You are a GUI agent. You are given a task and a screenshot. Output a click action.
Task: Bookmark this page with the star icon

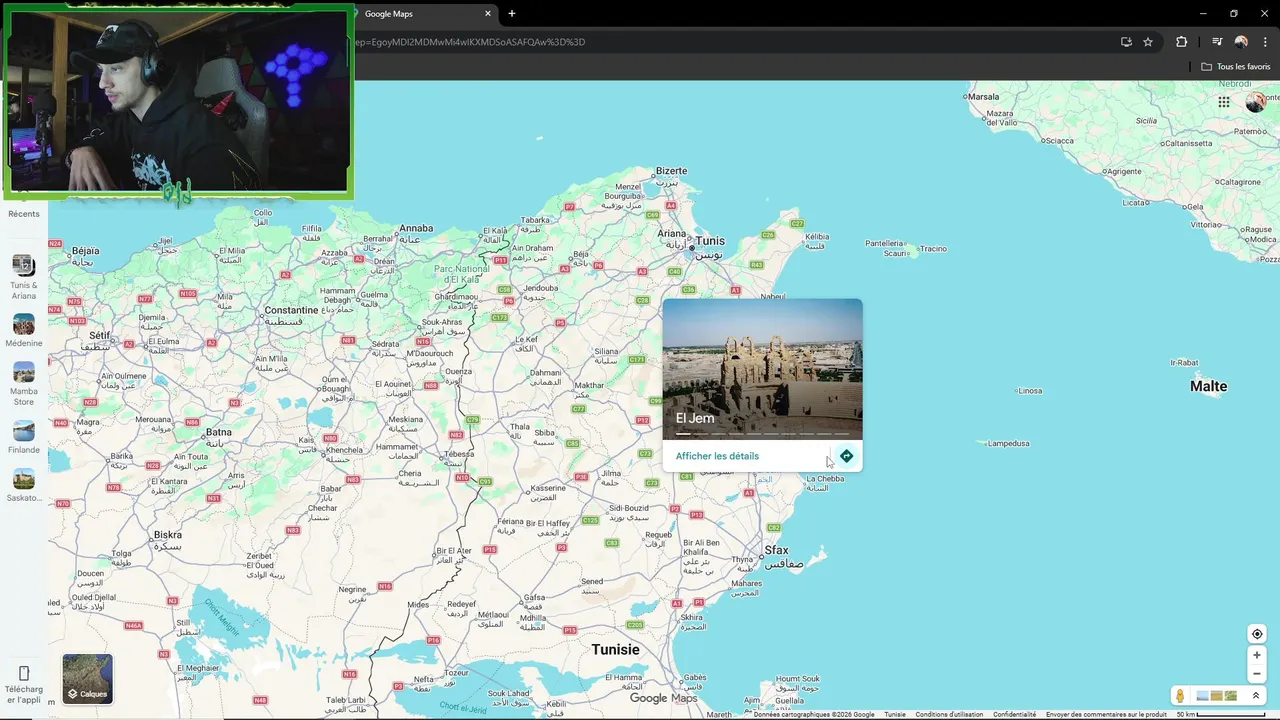(1148, 42)
